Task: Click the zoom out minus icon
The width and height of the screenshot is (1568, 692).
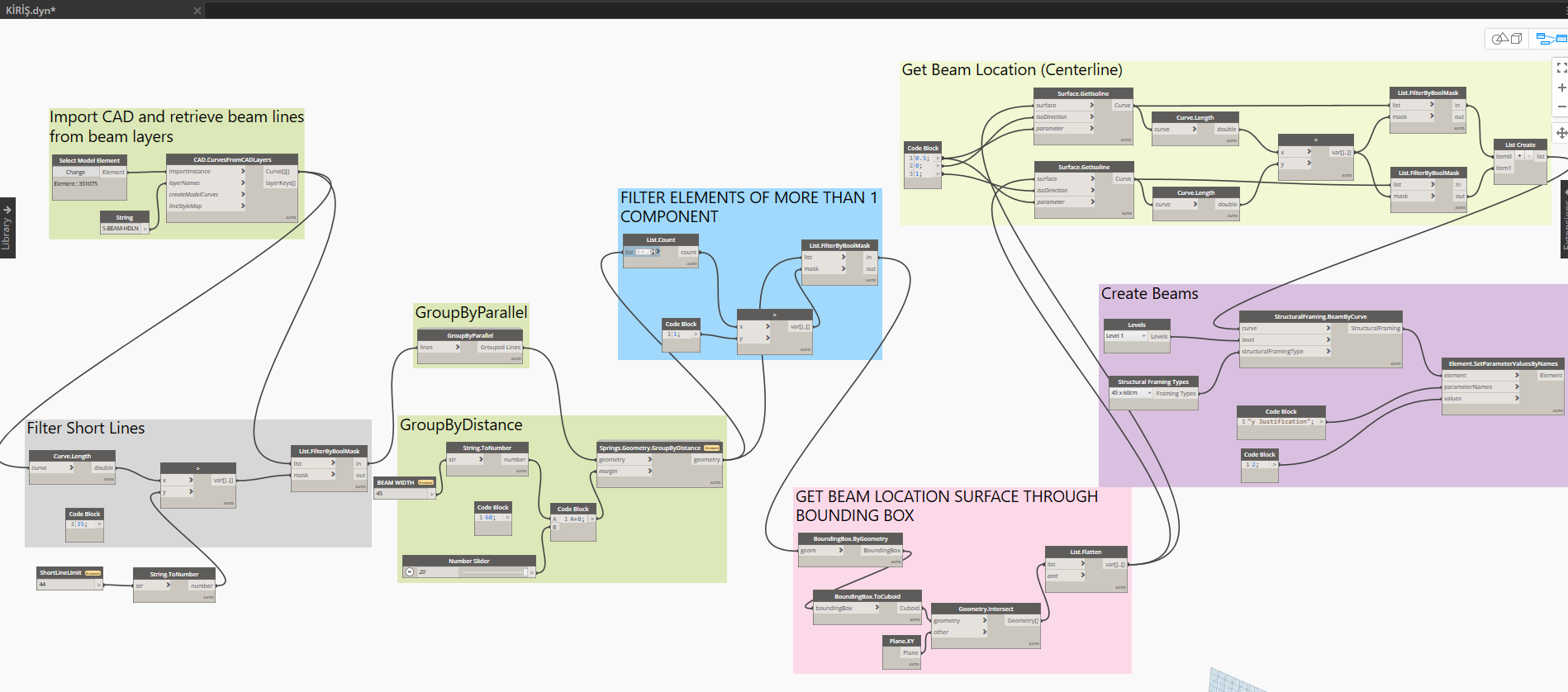Action: point(1561,107)
